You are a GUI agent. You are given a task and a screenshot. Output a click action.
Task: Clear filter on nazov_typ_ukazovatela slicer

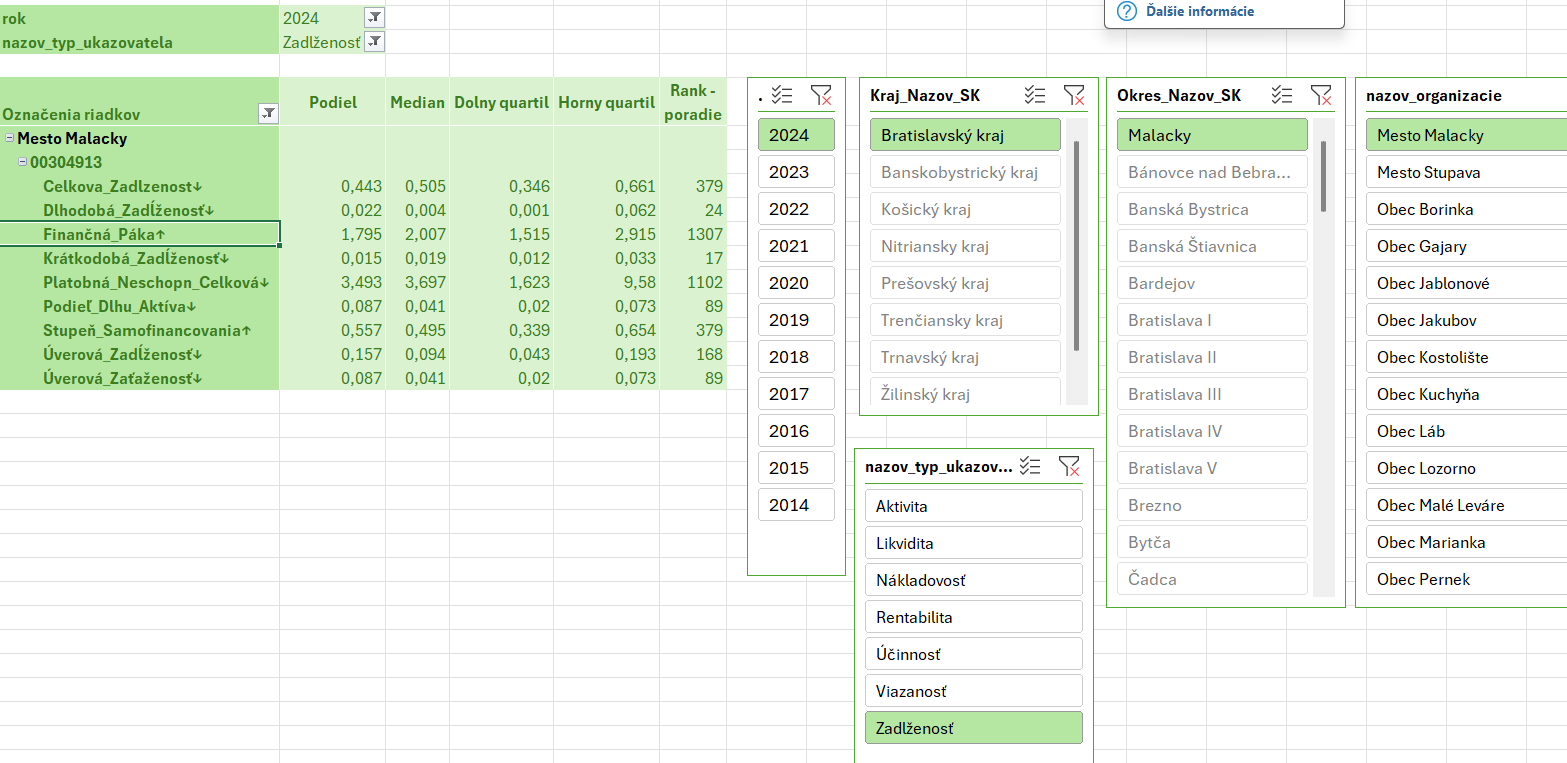(1069, 466)
